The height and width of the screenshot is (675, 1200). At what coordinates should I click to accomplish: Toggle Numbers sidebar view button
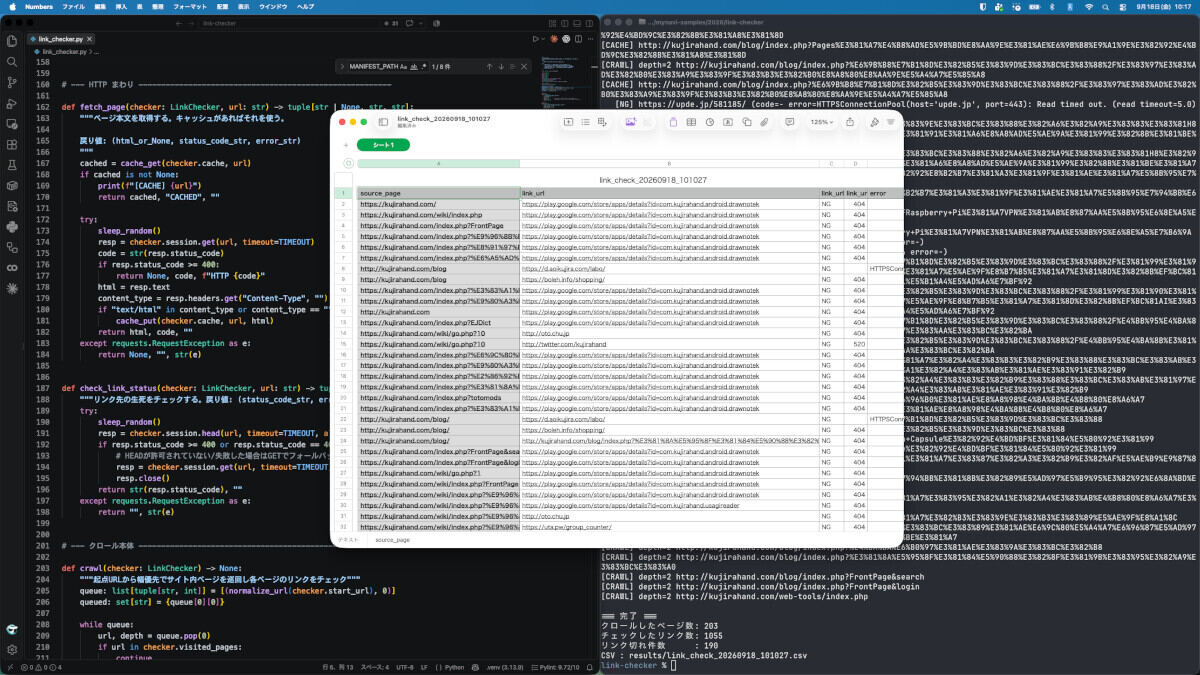[x=383, y=122]
